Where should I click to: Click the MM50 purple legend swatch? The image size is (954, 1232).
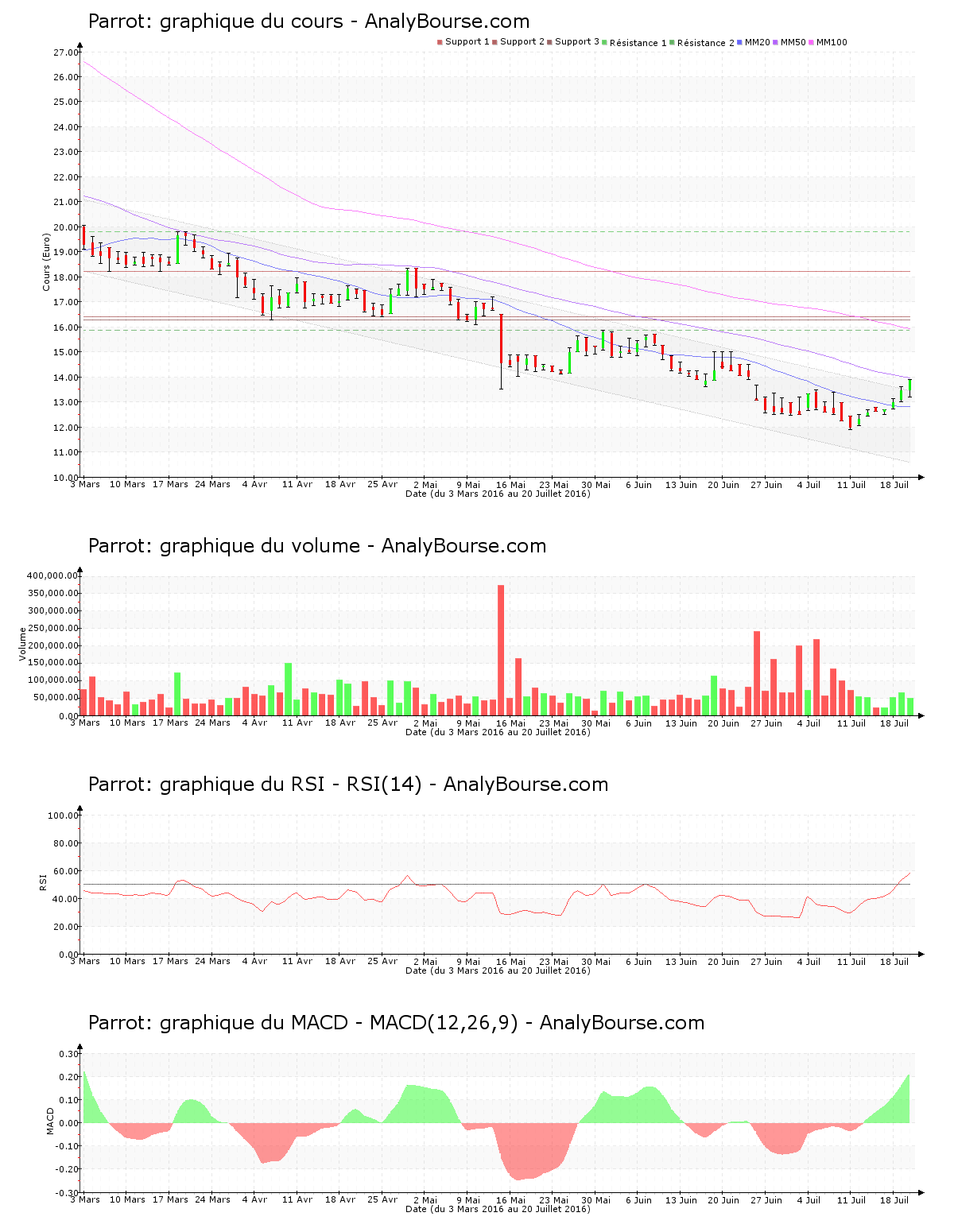coord(776,42)
